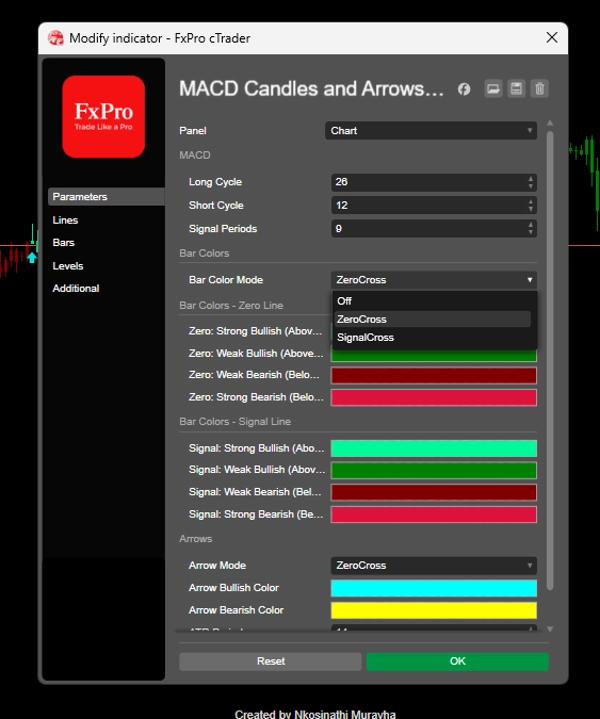Click the Long Cycle label

pos(215,182)
